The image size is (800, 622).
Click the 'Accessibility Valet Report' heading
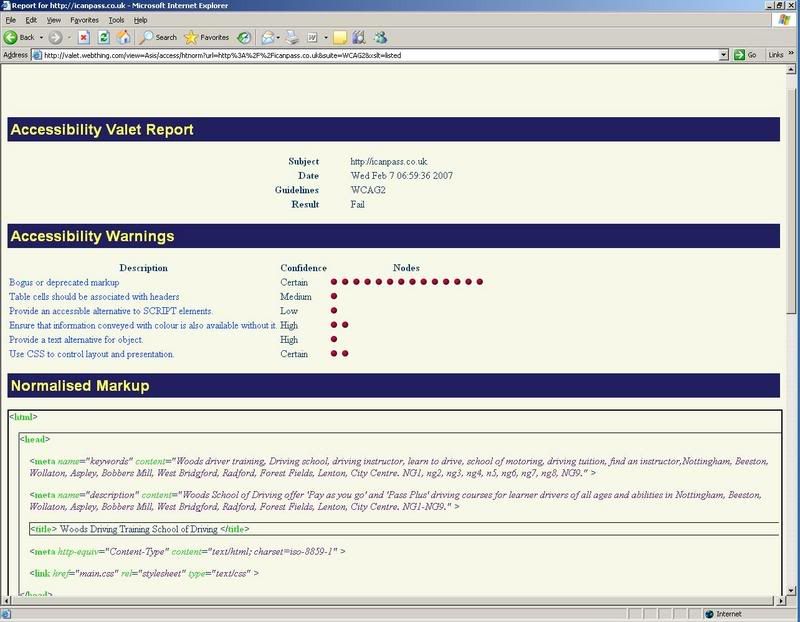click(102, 130)
